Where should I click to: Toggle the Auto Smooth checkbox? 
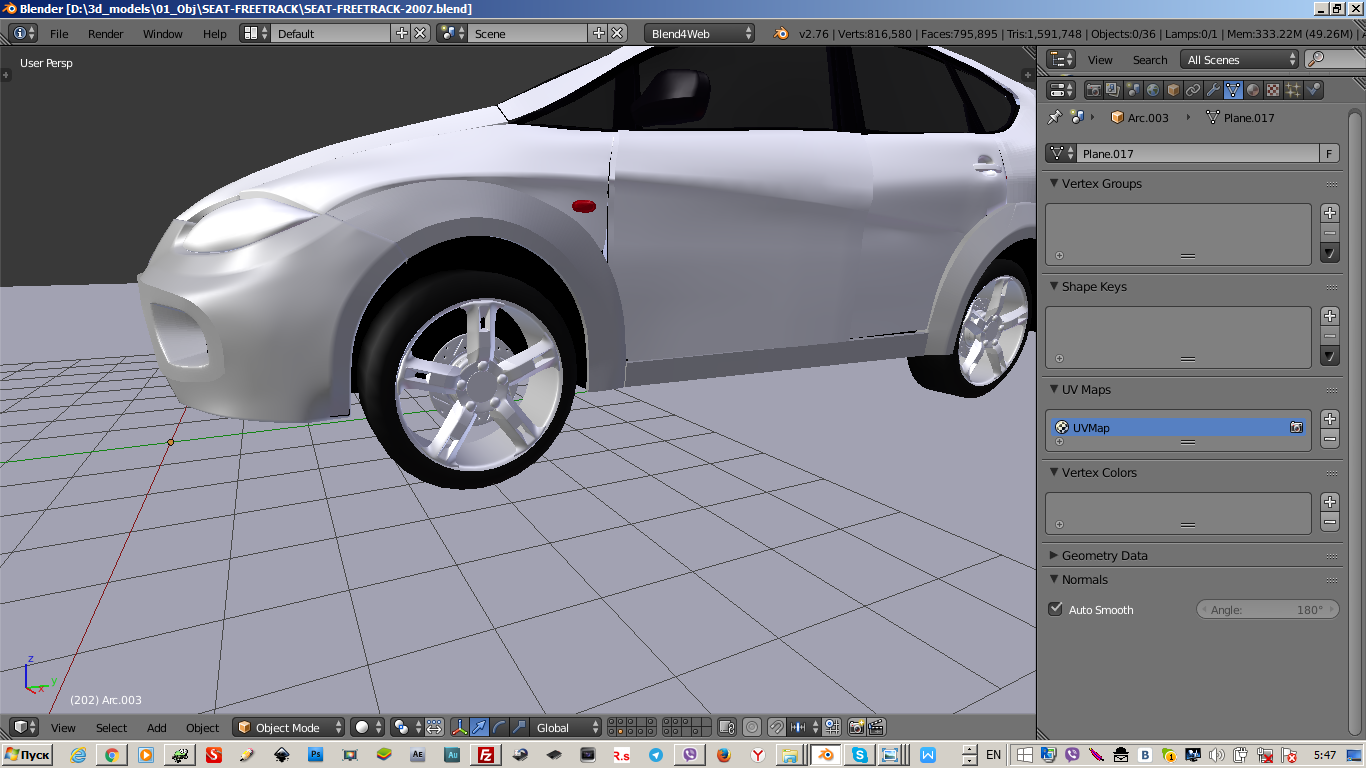pyautogui.click(x=1055, y=609)
